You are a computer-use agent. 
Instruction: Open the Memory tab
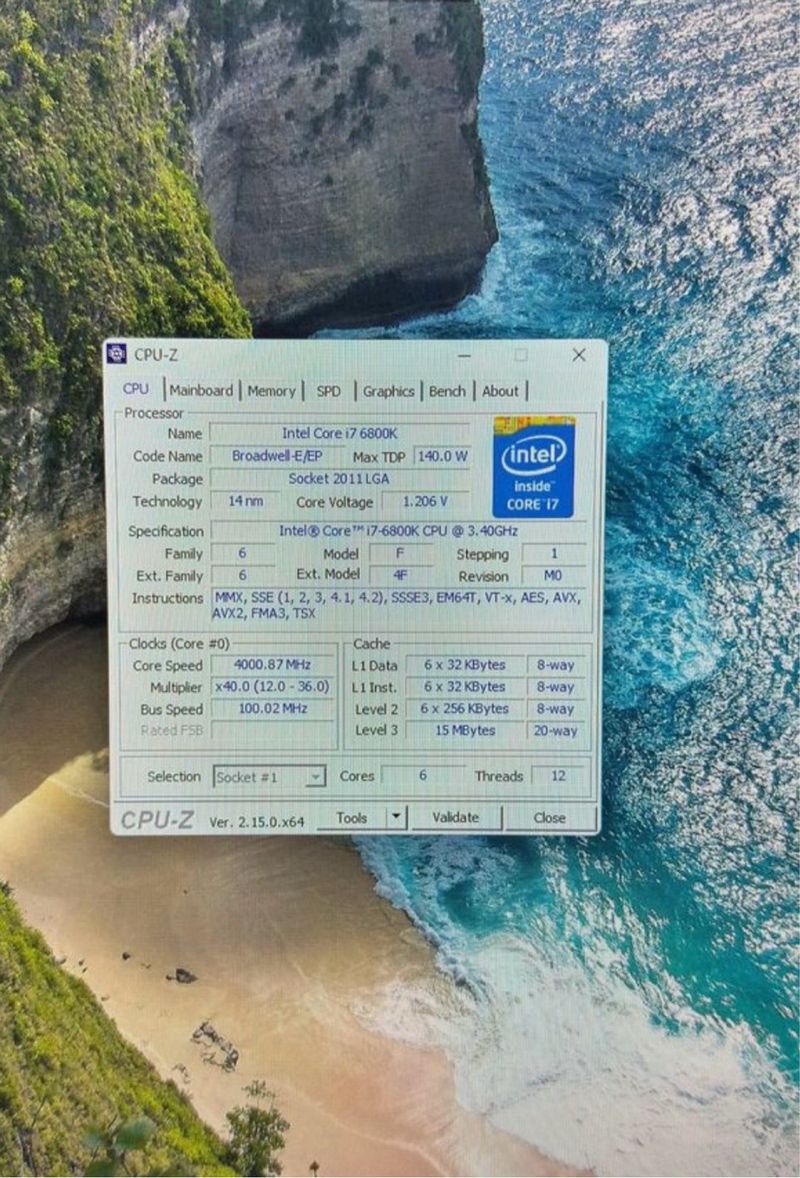point(271,391)
